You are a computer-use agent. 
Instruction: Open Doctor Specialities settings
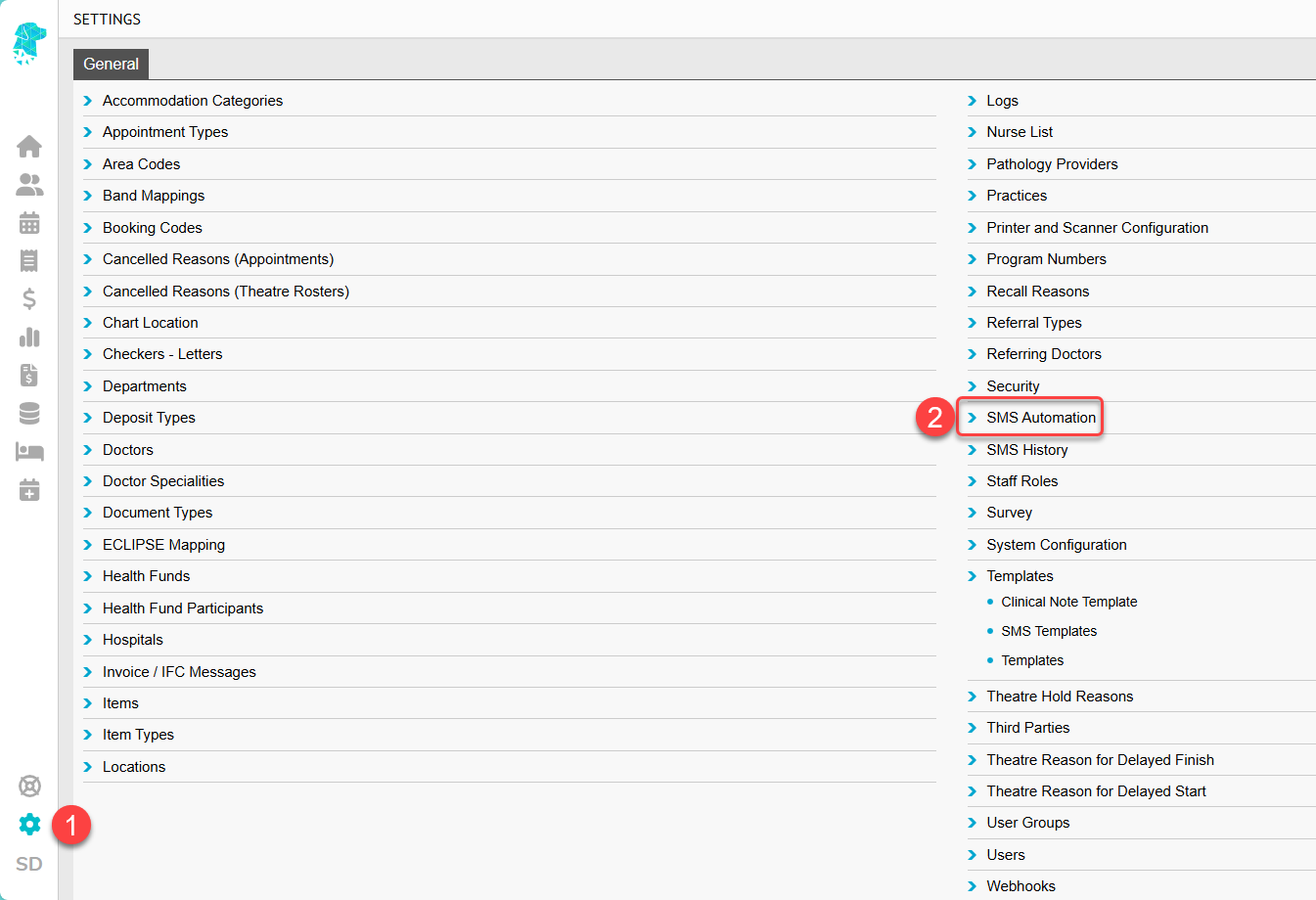163,481
